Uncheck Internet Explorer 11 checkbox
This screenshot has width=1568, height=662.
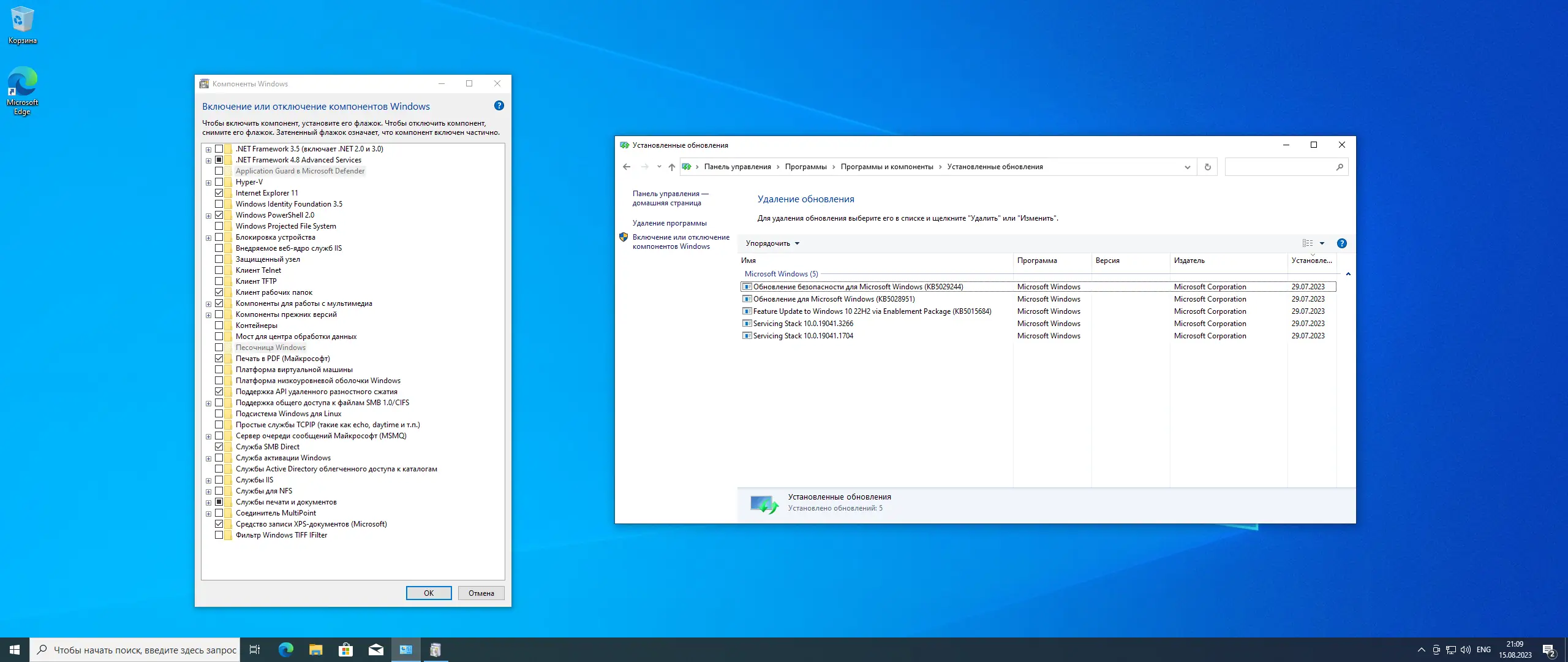pos(219,193)
